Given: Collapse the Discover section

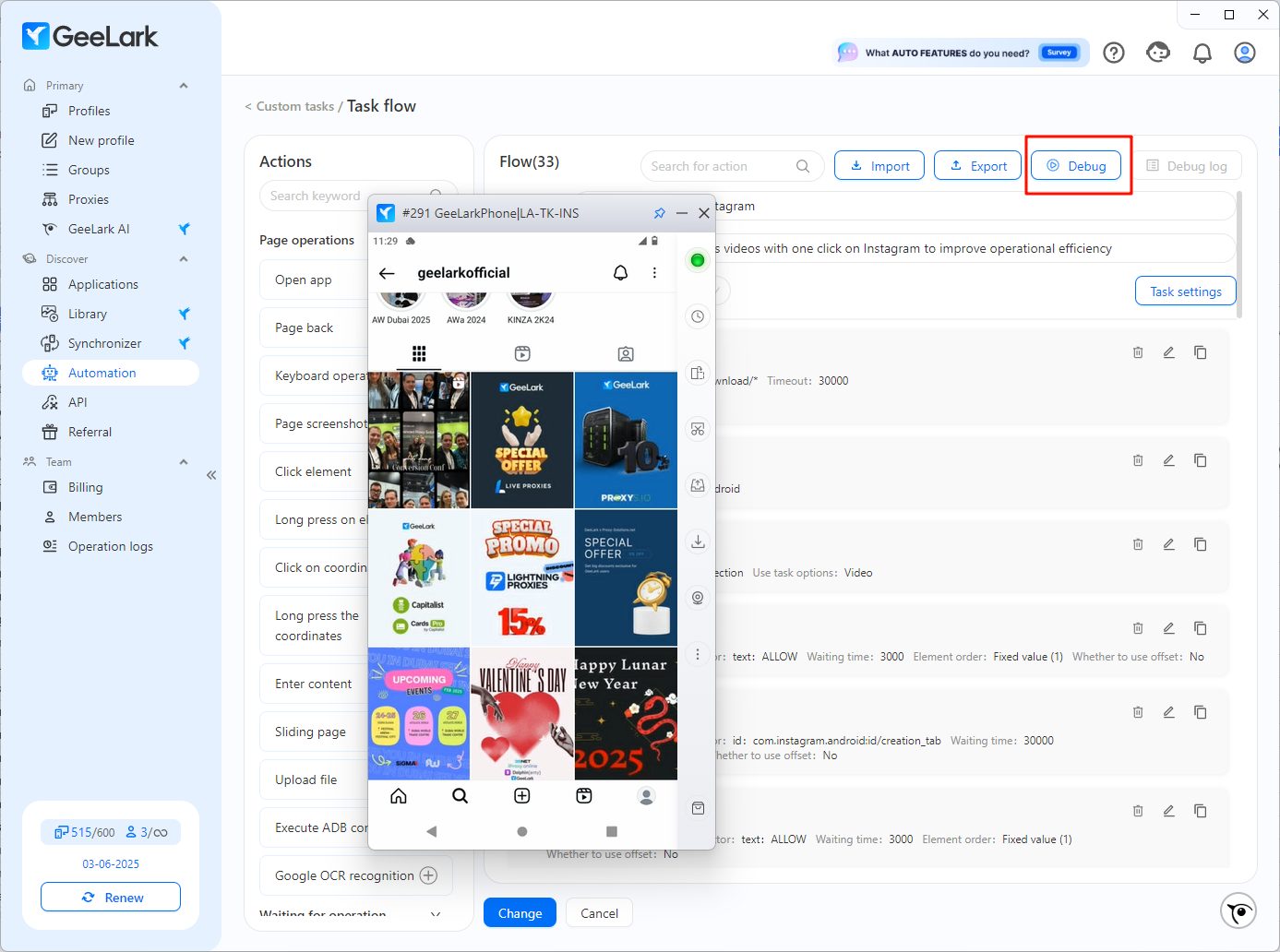Looking at the screenshot, I should click(x=184, y=259).
